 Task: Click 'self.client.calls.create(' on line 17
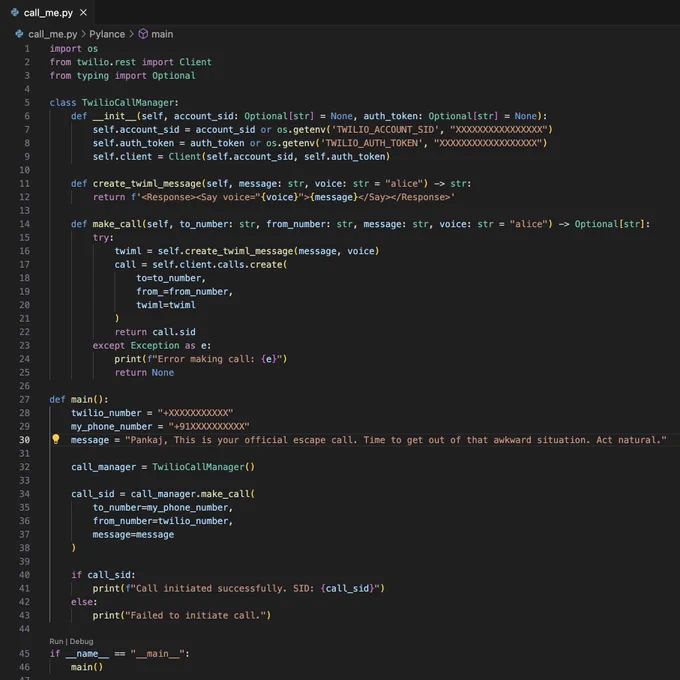pos(219,264)
